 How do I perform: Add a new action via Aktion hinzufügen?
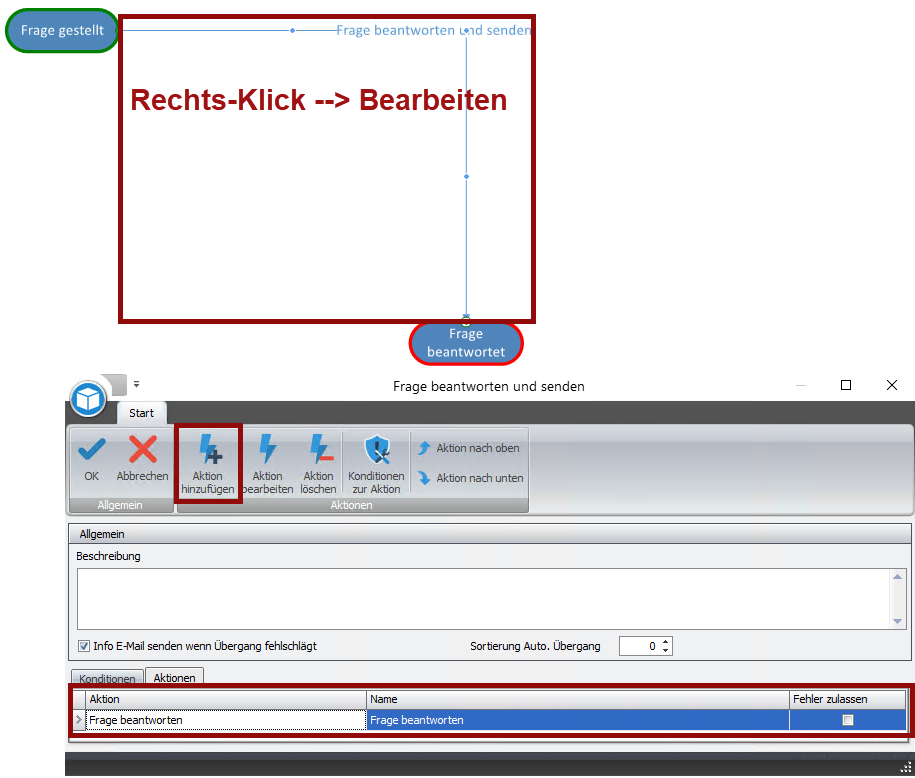(x=208, y=464)
